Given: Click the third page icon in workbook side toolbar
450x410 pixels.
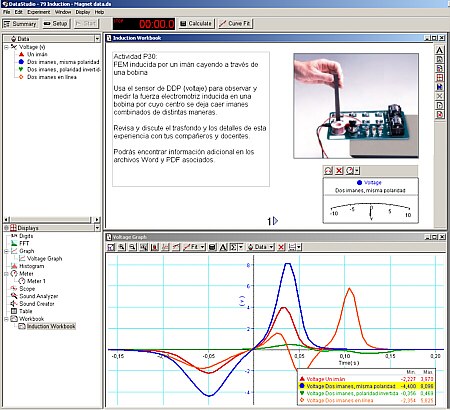Looking at the screenshot, I should coord(440,69).
